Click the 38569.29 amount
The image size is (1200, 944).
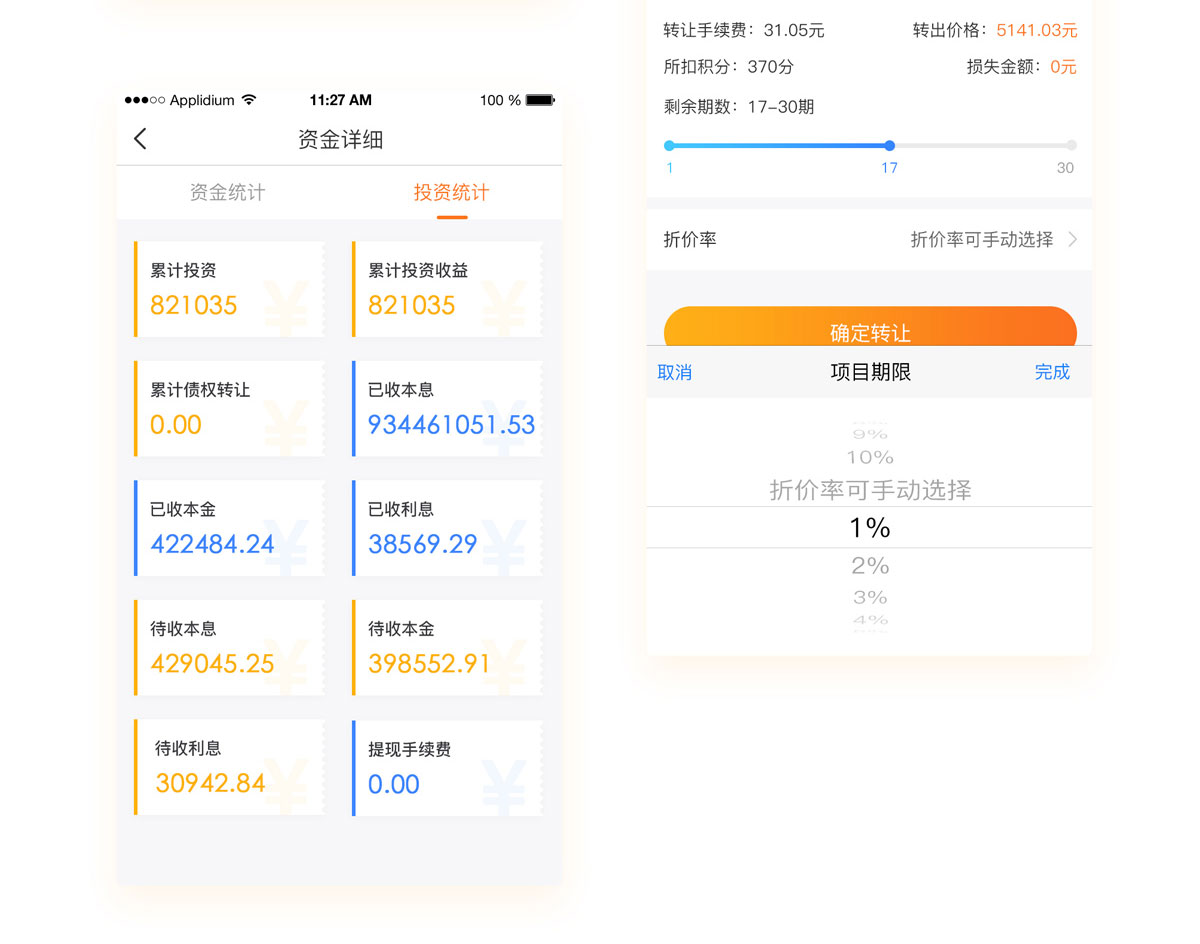[423, 544]
